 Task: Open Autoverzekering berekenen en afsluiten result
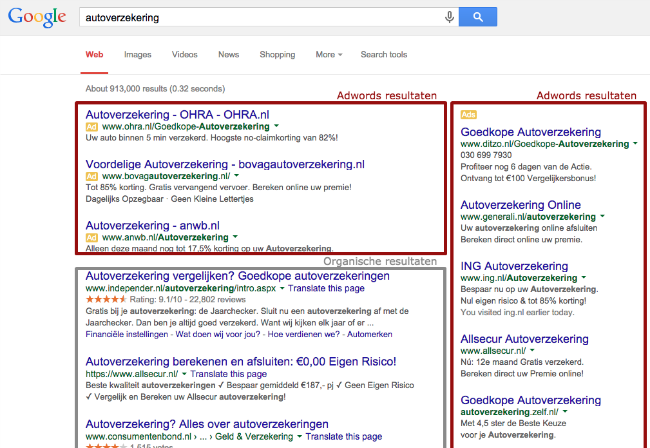click(x=241, y=361)
